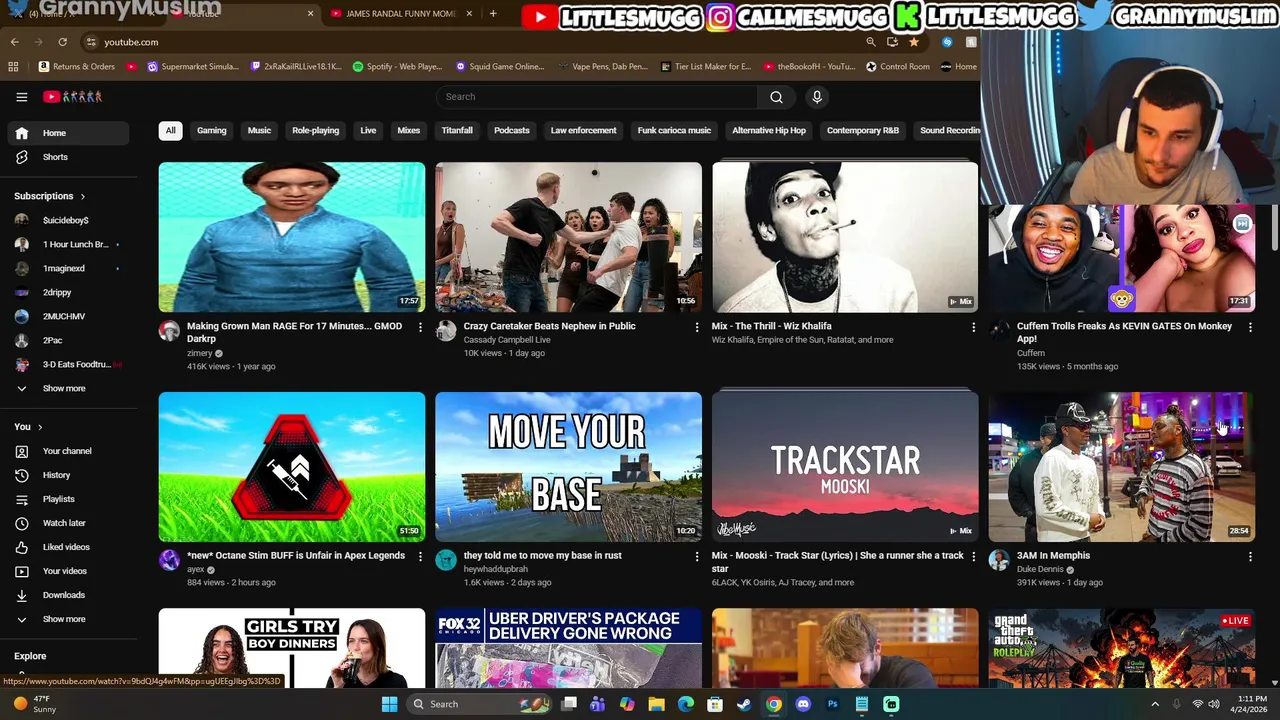Screen dimensions: 1280x720
Task: Open Supermarket Simulator bookmark
Action: tap(193, 67)
